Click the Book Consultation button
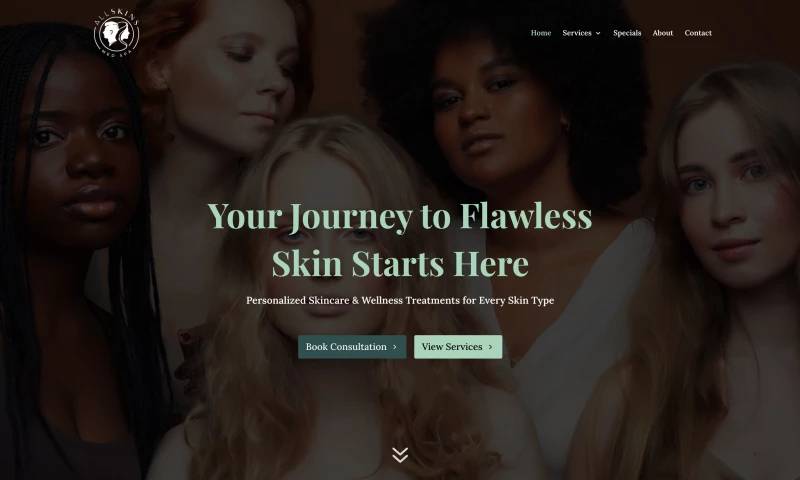The height and width of the screenshot is (480, 800). click(352, 347)
